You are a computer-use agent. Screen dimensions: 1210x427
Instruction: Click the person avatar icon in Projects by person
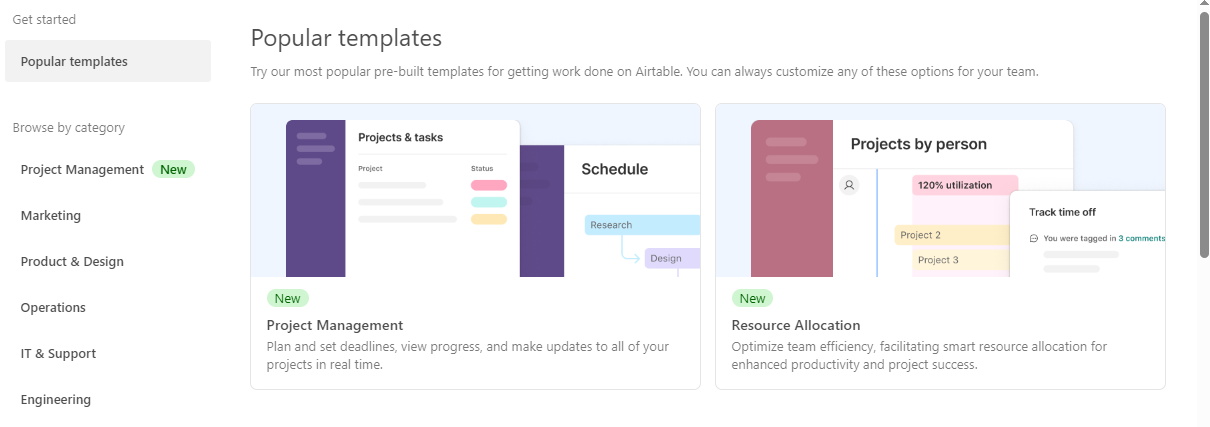point(849,185)
